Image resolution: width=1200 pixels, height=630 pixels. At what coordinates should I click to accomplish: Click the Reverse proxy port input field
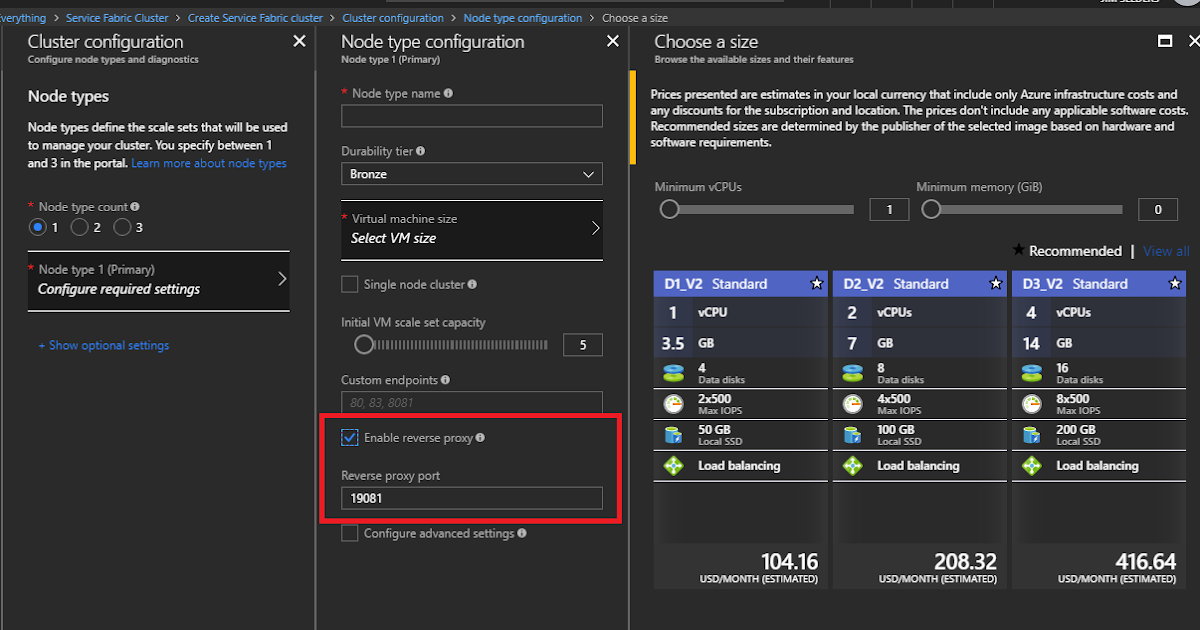471,498
